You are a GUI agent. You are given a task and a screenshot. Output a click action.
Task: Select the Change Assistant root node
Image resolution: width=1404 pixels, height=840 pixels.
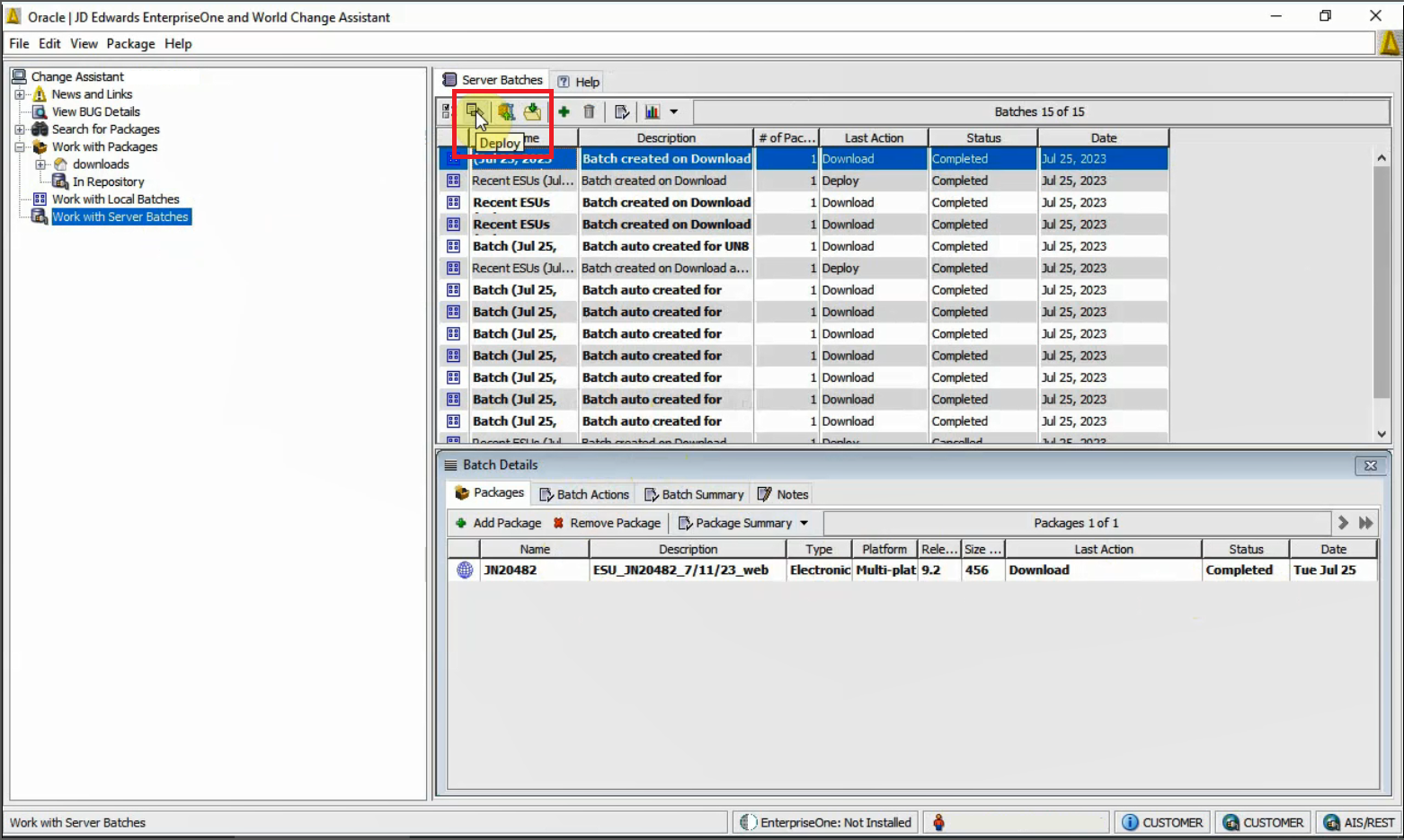[x=77, y=76]
